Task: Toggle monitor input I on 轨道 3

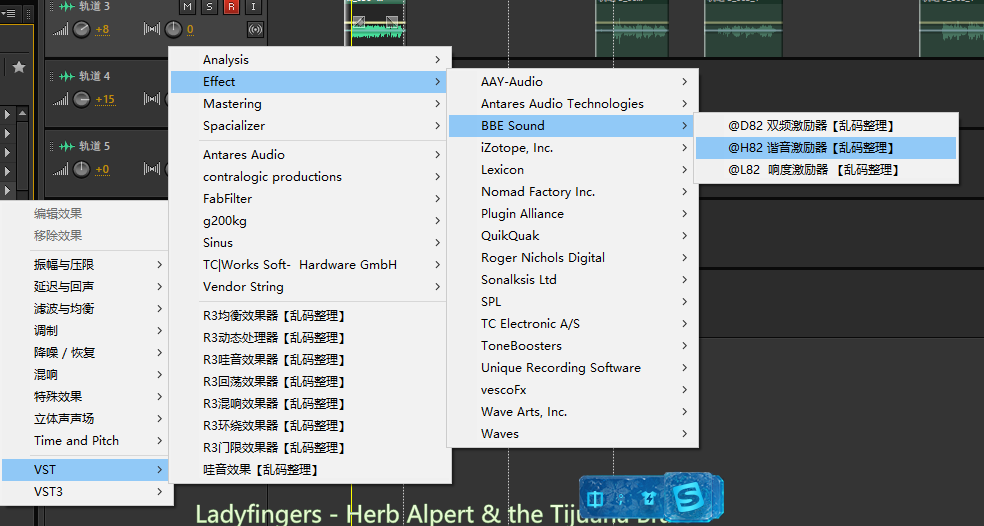Action: coord(253,7)
